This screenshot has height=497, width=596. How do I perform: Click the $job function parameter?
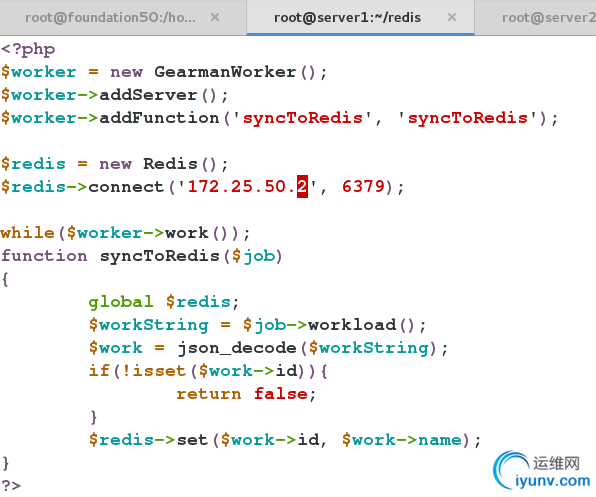(x=253, y=256)
